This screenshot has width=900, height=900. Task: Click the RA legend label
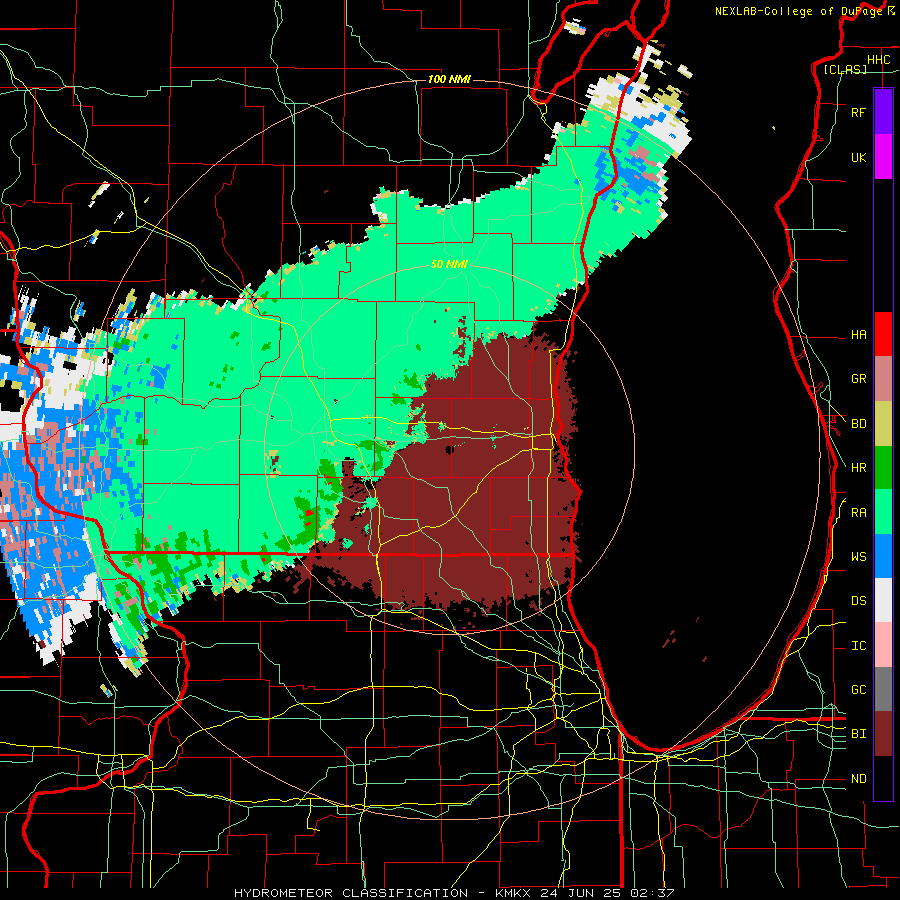point(858,513)
